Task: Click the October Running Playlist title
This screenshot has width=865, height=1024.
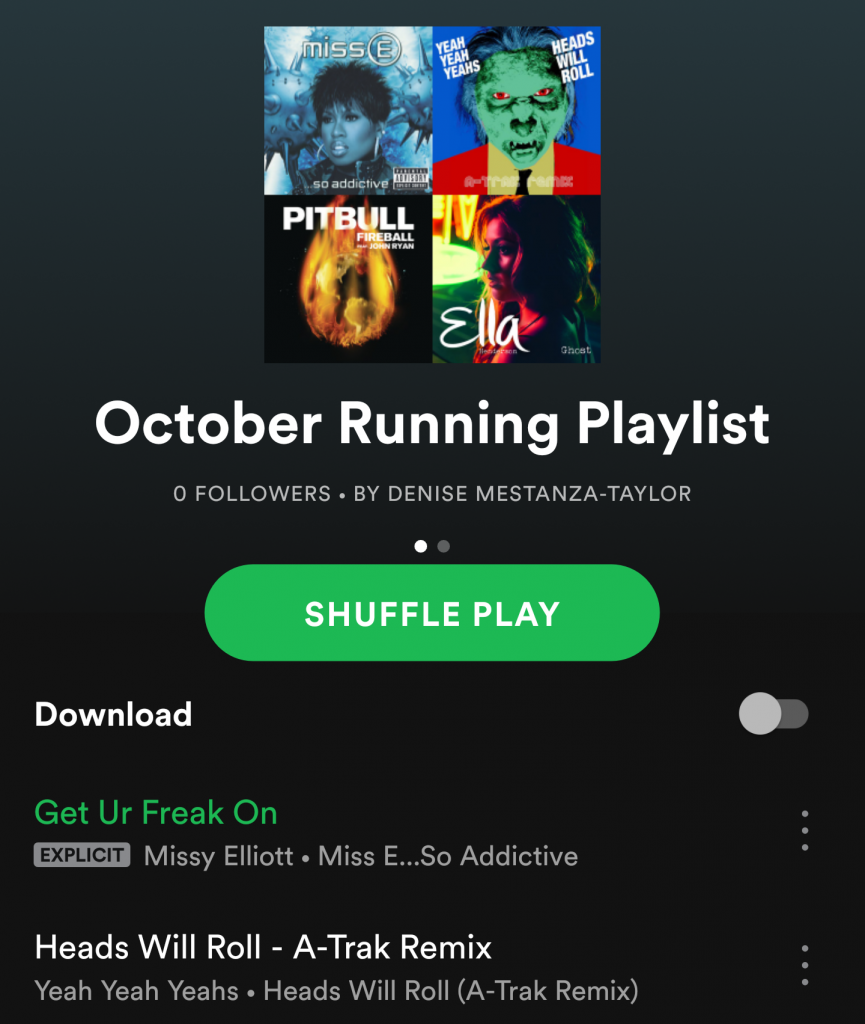Action: [432, 424]
